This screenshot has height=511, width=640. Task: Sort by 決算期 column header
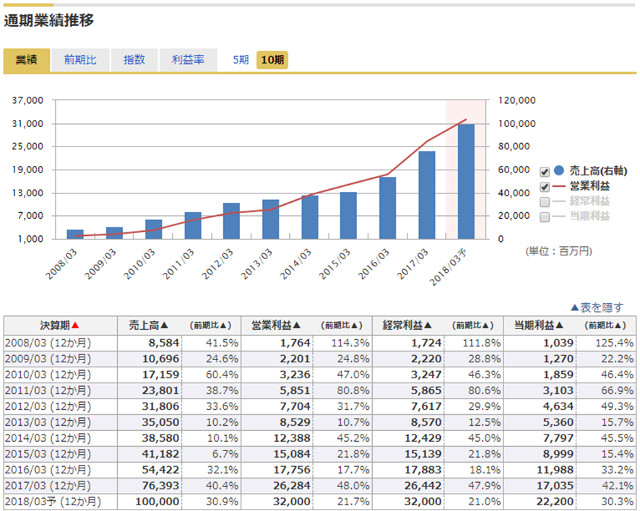click(60, 325)
